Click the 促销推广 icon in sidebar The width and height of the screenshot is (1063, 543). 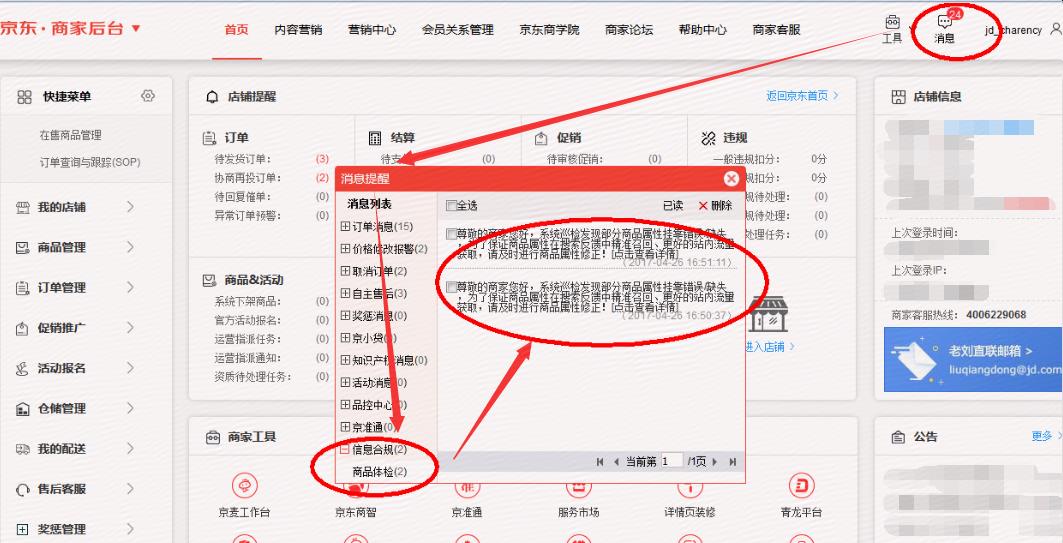coord(23,328)
